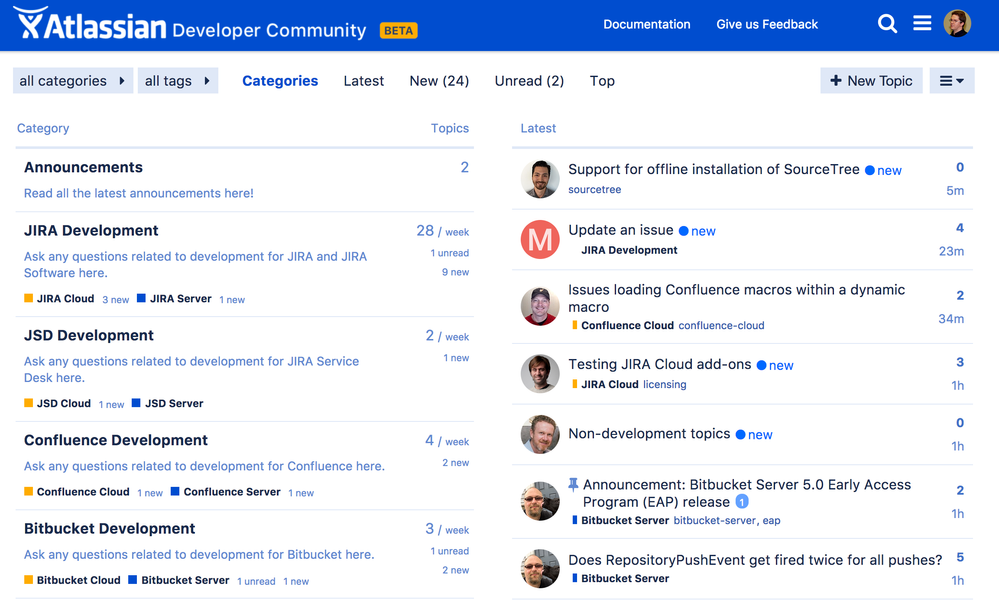
Task: Click 1 unread count for Bitbucket Development
Action: [x=450, y=551]
